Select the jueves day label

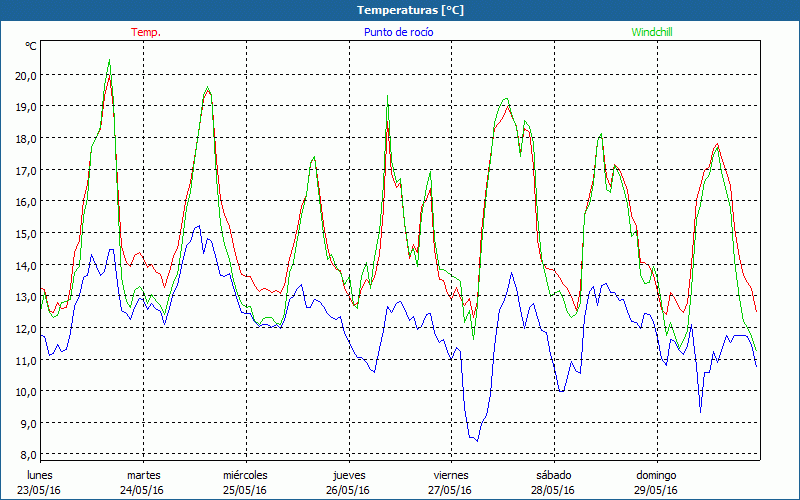(348, 475)
